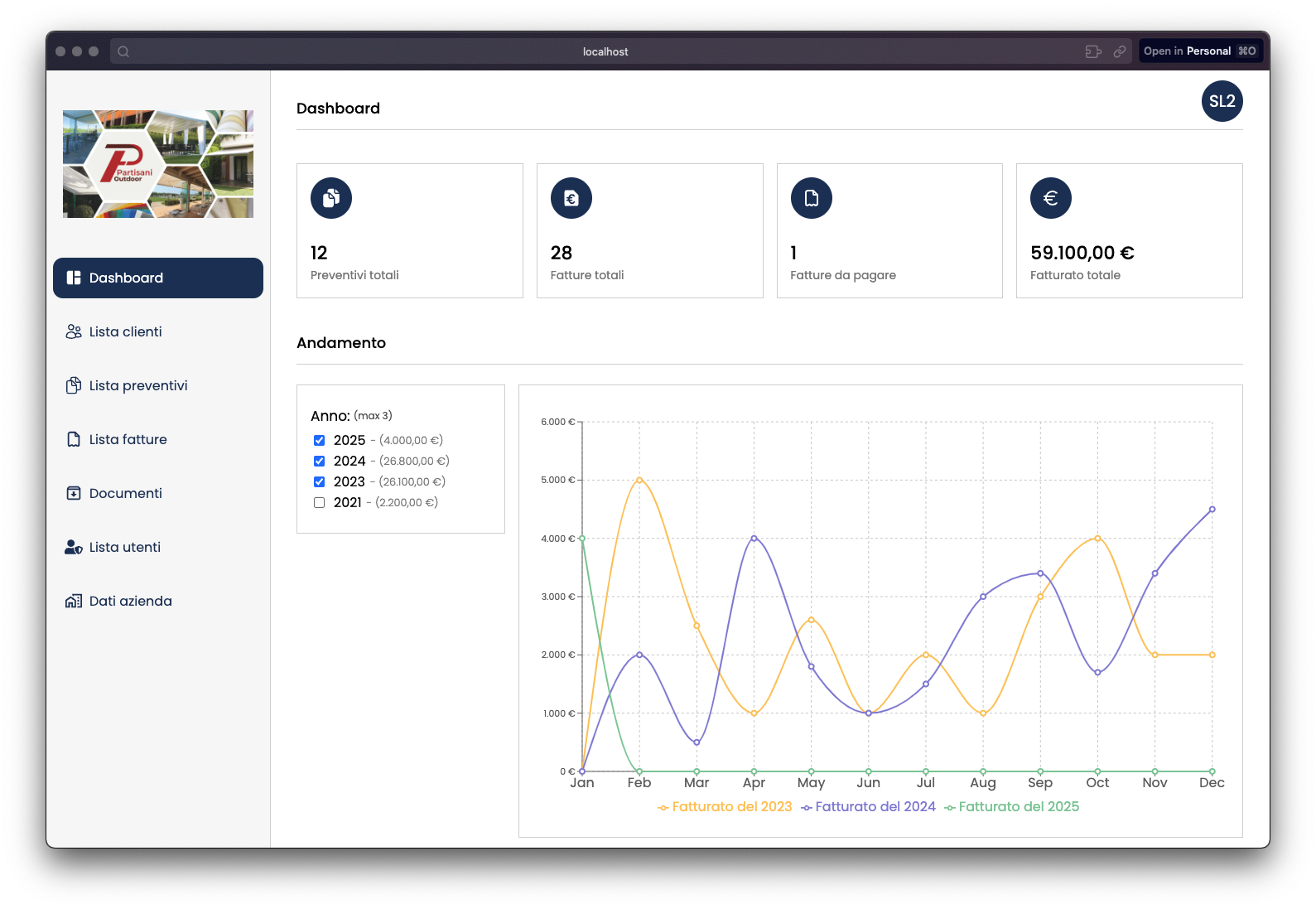
Task: Uncheck the 2025 year checkbox
Action: click(x=319, y=441)
